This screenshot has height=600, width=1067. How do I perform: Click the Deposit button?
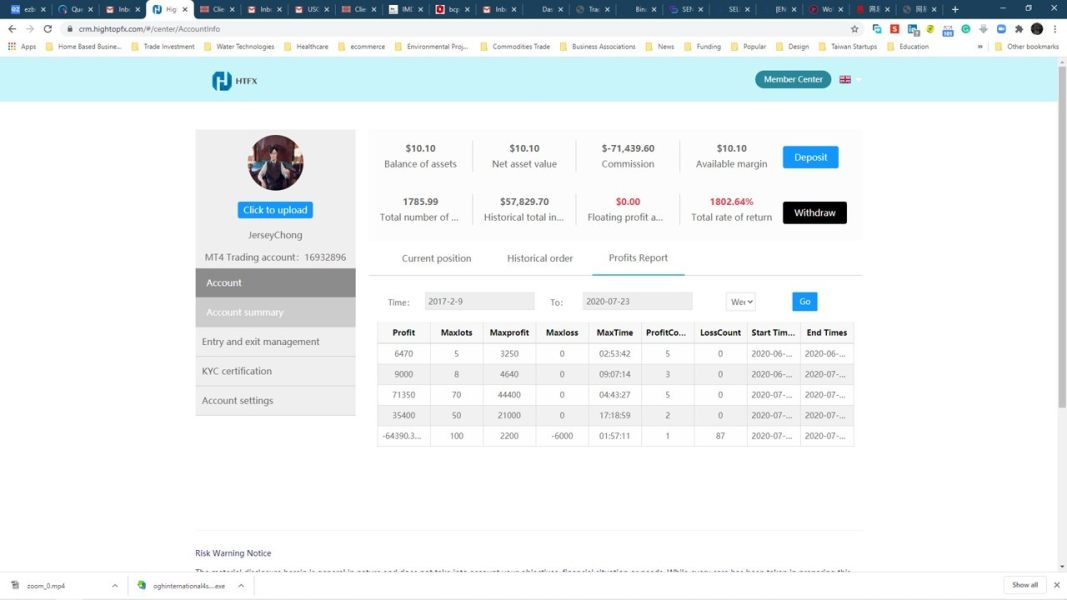[x=810, y=157]
